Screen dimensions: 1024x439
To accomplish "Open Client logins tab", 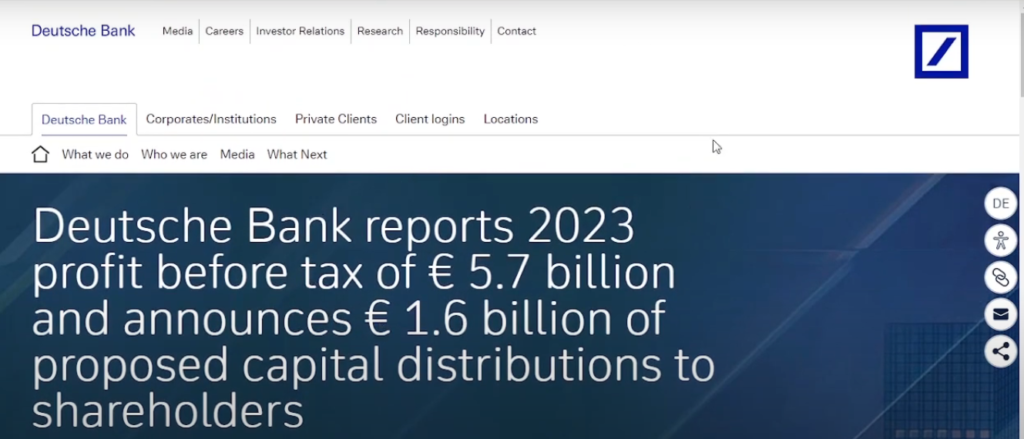I will pyautogui.click(x=430, y=119).
